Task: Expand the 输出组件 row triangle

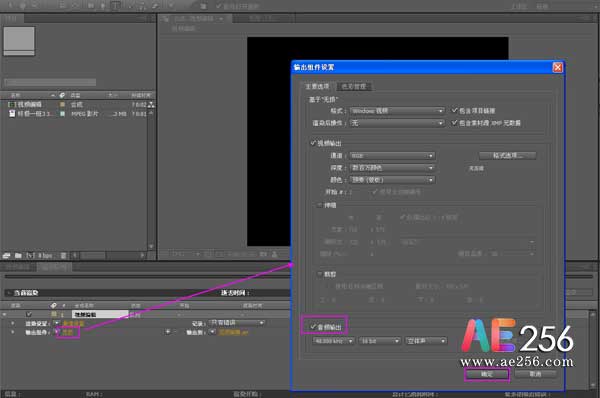Action: coord(13,332)
